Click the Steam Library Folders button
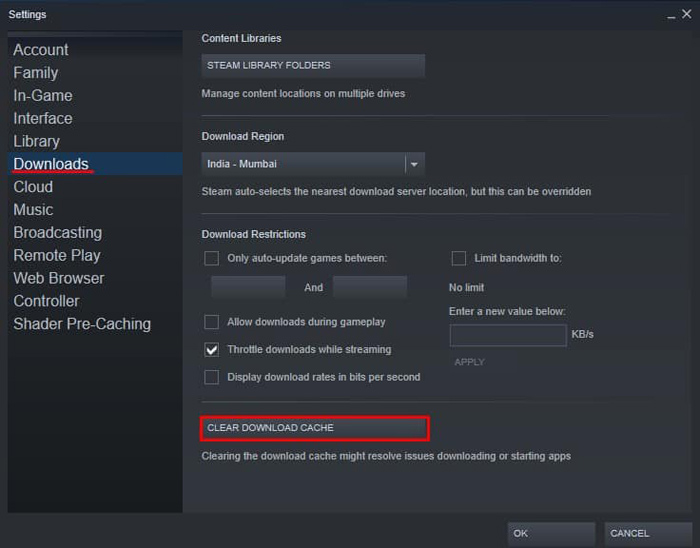The height and width of the screenshot is (548, 700). point(313,66)
